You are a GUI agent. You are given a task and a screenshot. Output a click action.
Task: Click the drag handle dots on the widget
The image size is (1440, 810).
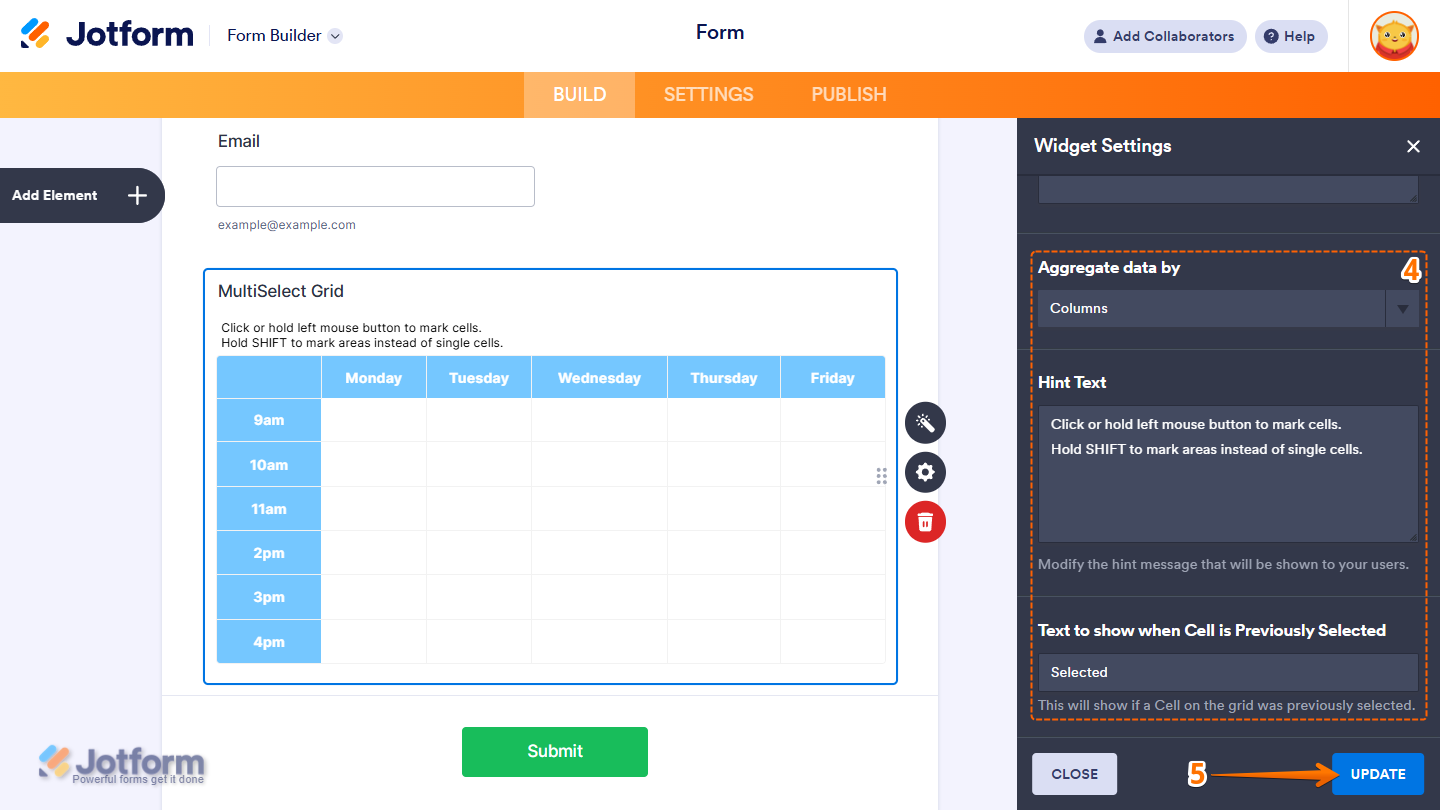881,476
